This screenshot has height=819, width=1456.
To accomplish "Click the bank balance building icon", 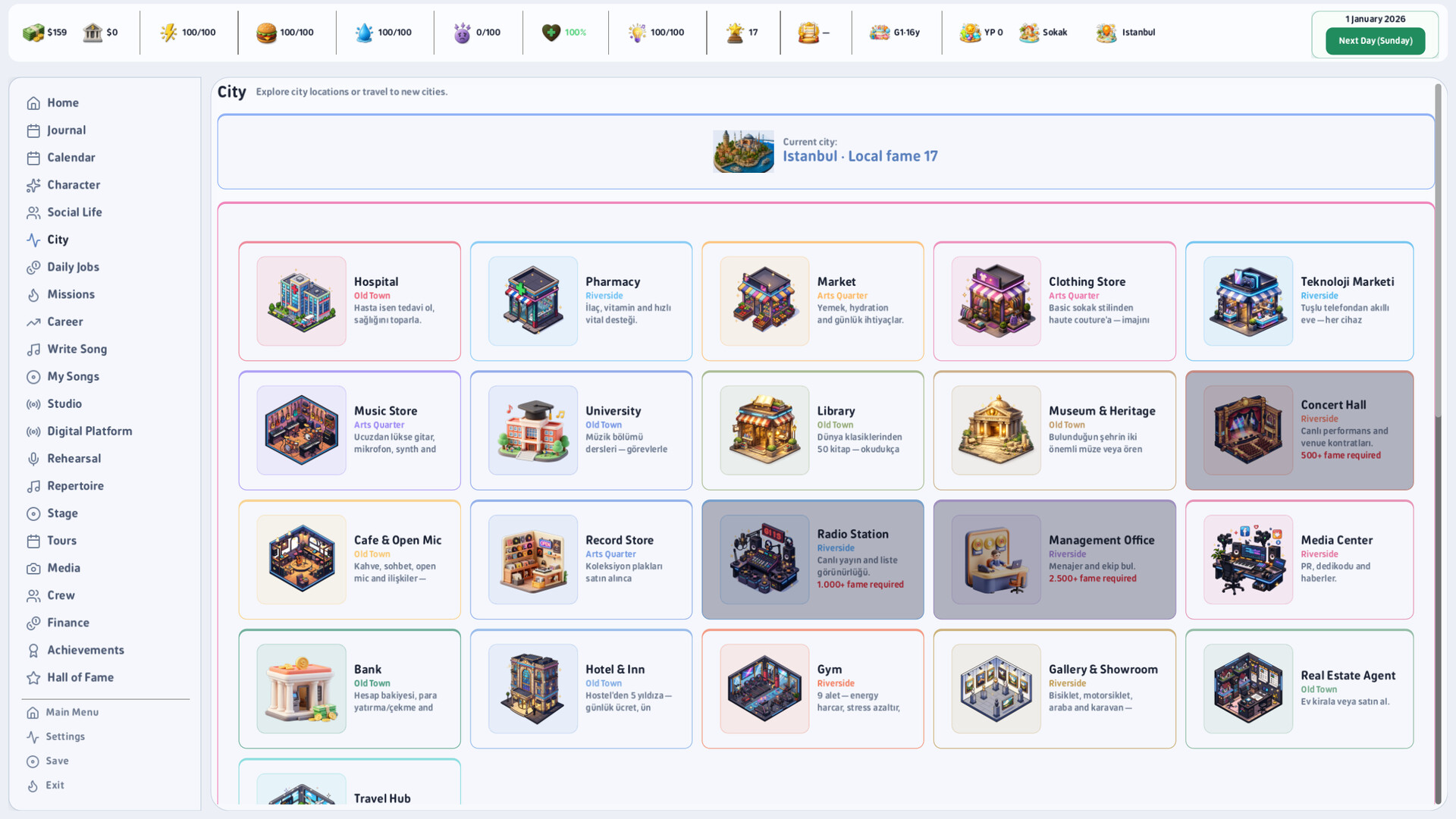I will click(x=93, y=33).
